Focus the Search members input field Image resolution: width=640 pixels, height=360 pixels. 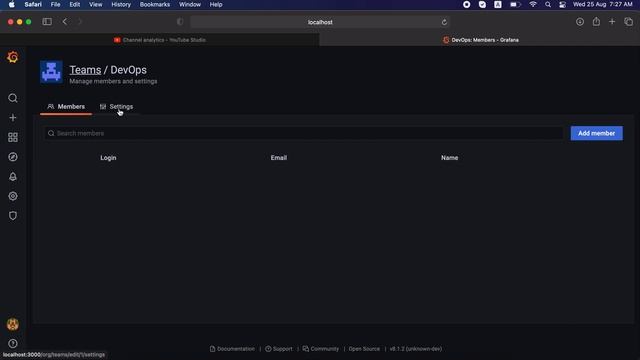304,133
